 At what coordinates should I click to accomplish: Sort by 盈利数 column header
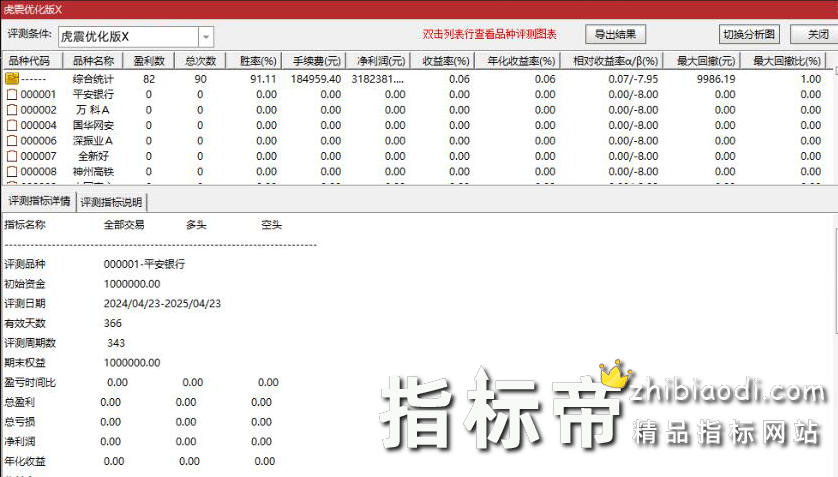coord(149,61)
